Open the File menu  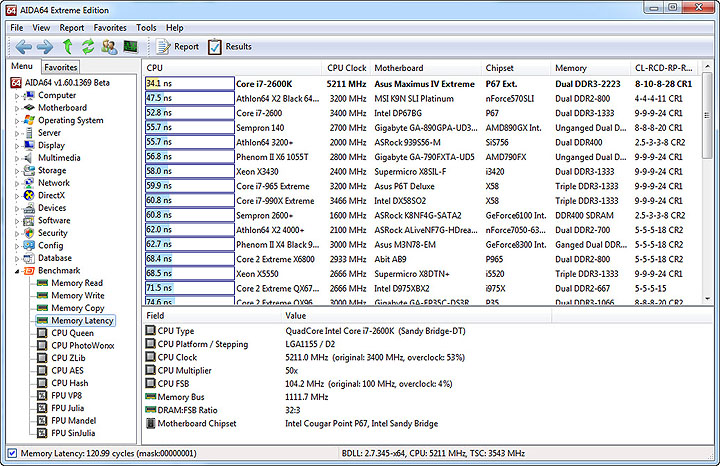coord(17,28)
